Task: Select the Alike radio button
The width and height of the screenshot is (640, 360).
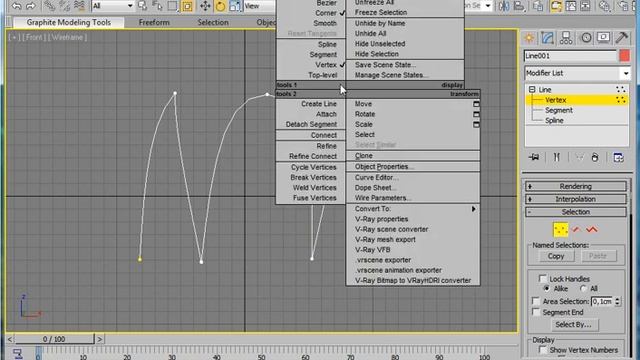Action: (x=547, y=289)
